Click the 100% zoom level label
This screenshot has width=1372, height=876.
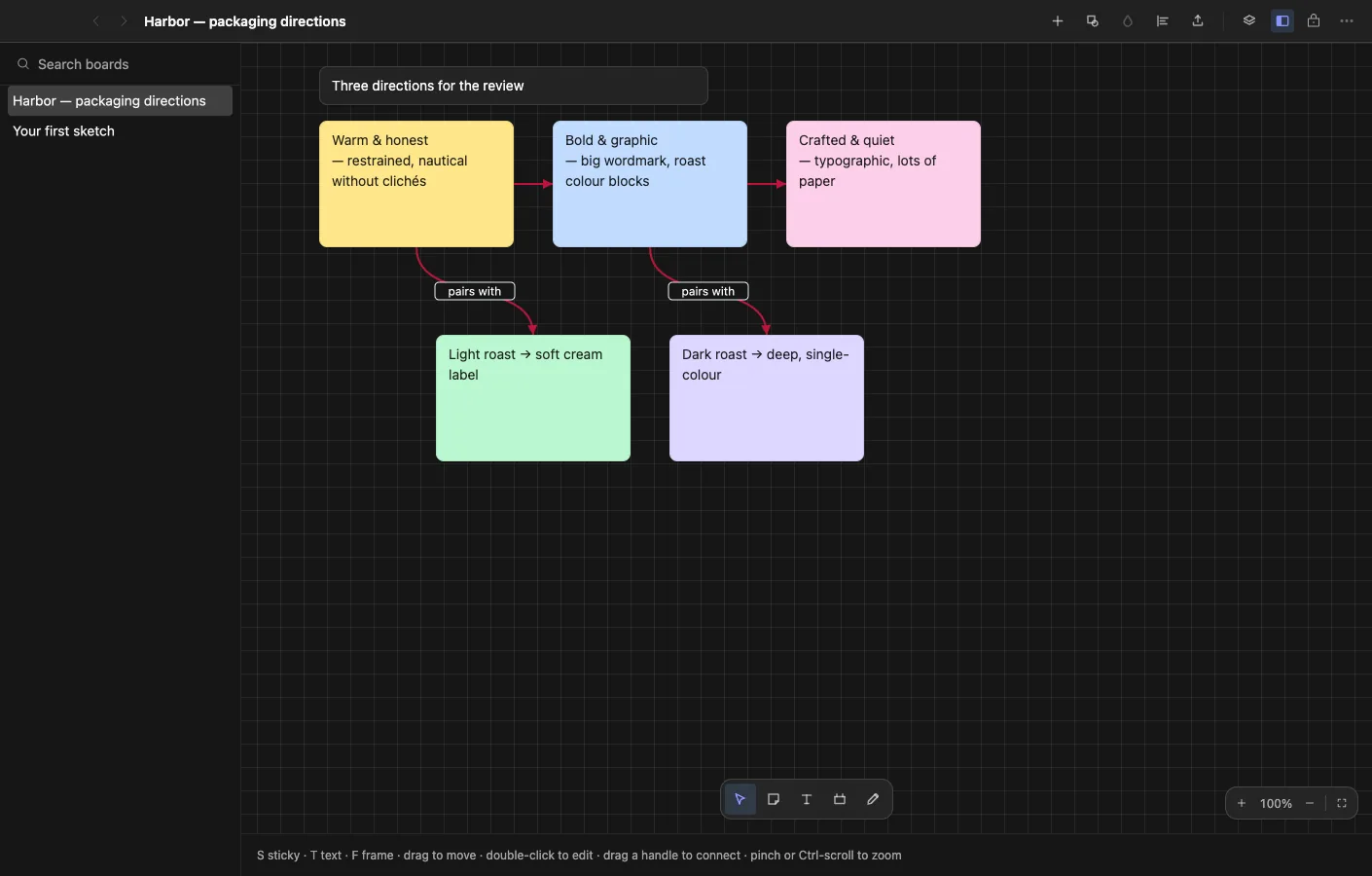click(1276, 803)
